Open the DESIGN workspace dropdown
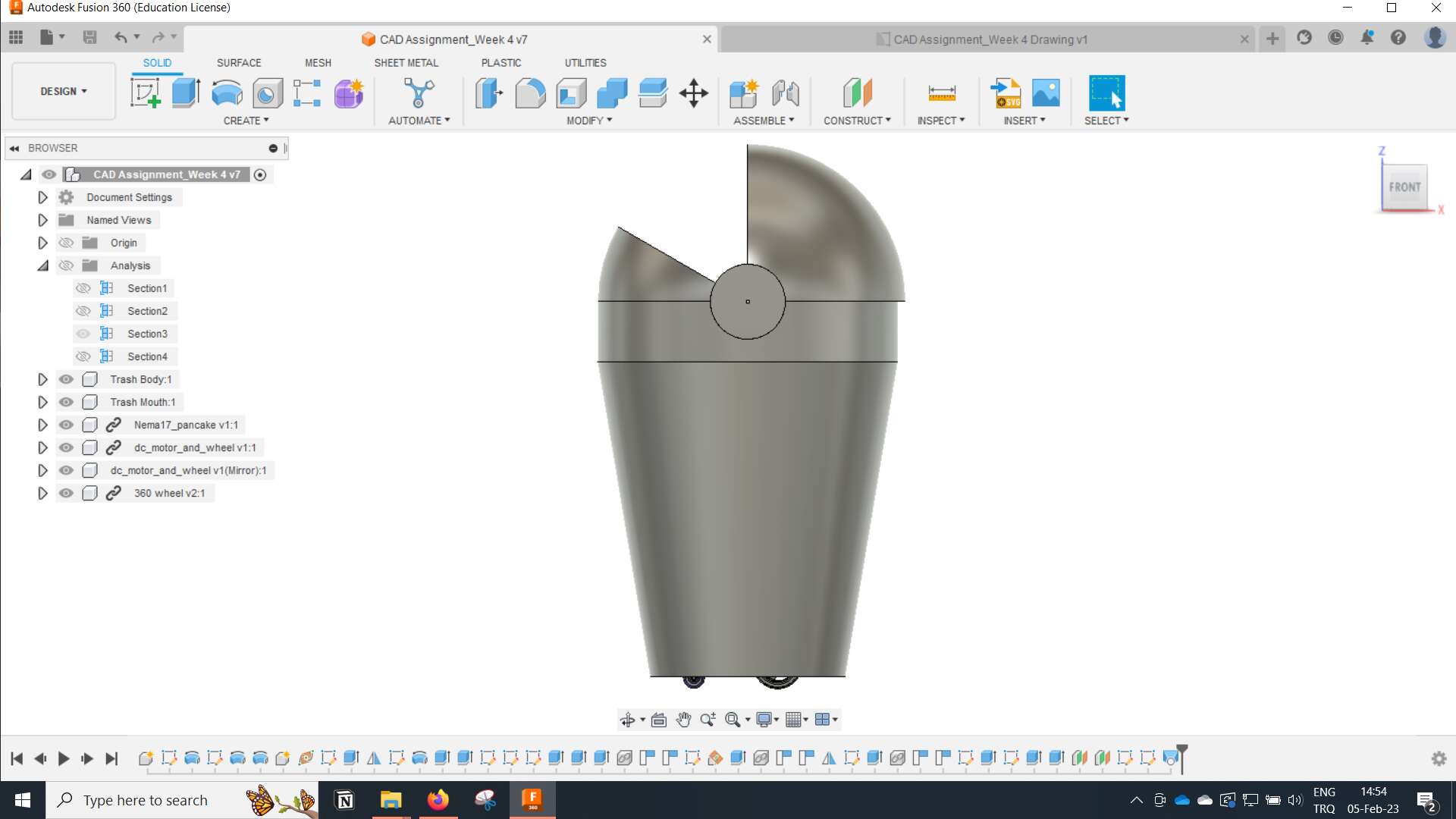 tap(64, 91)
